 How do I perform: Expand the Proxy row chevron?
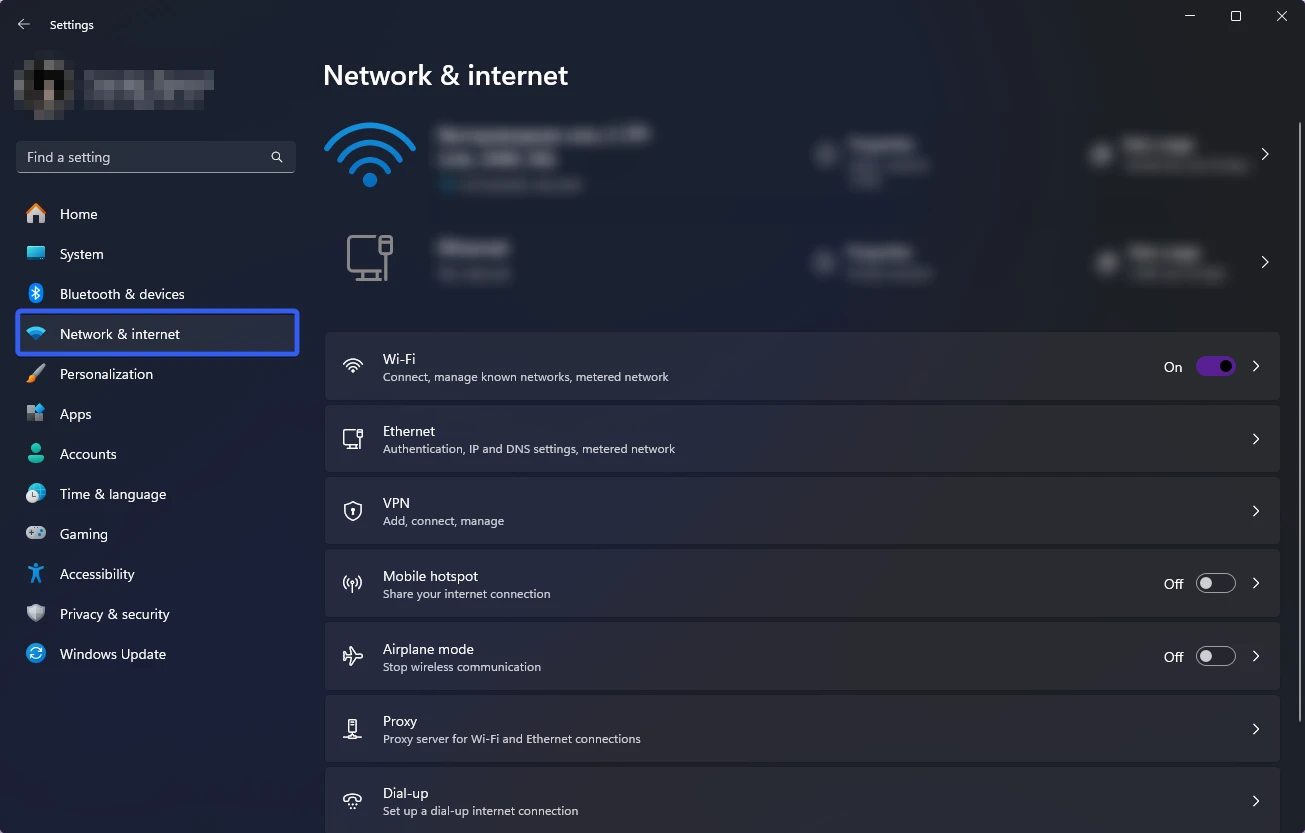pos(1256,729)
